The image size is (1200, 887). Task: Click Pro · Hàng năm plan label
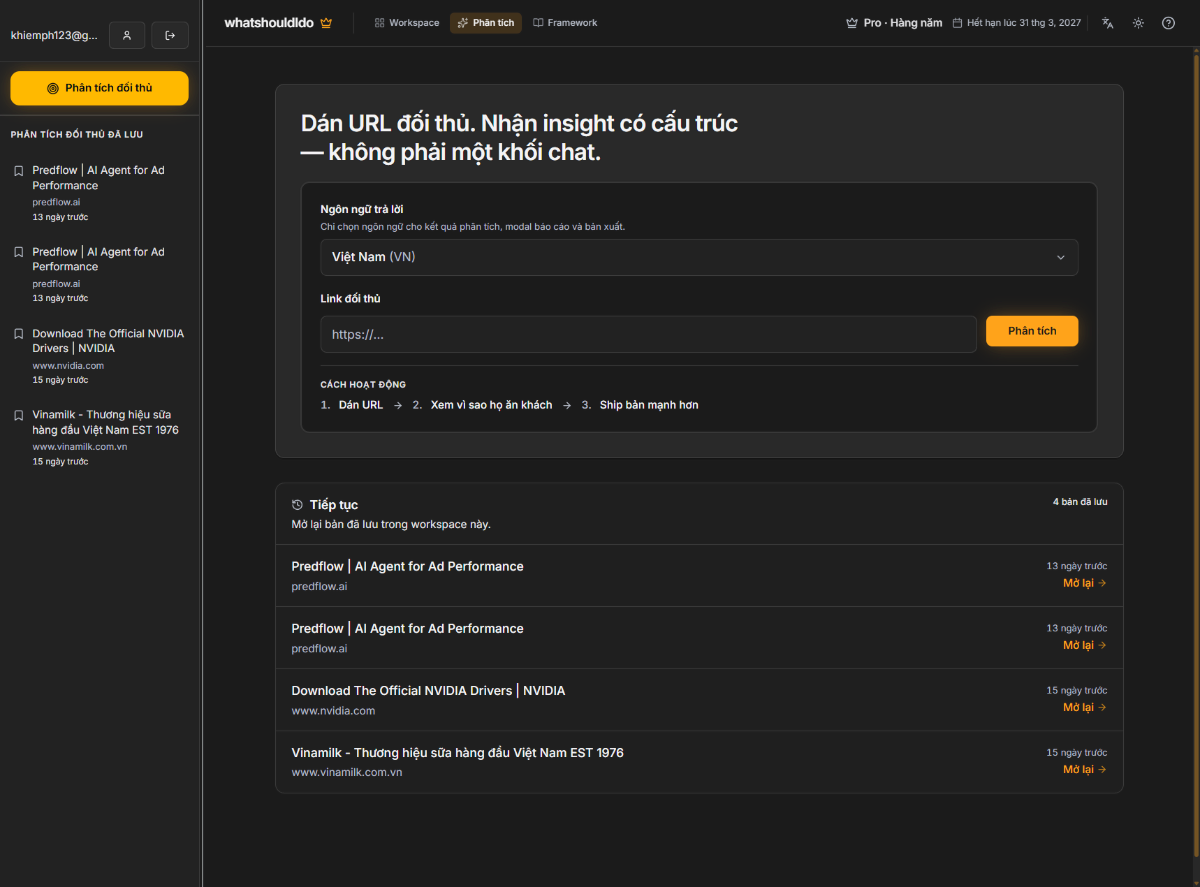pyautogui.click(x=903, y=23)
